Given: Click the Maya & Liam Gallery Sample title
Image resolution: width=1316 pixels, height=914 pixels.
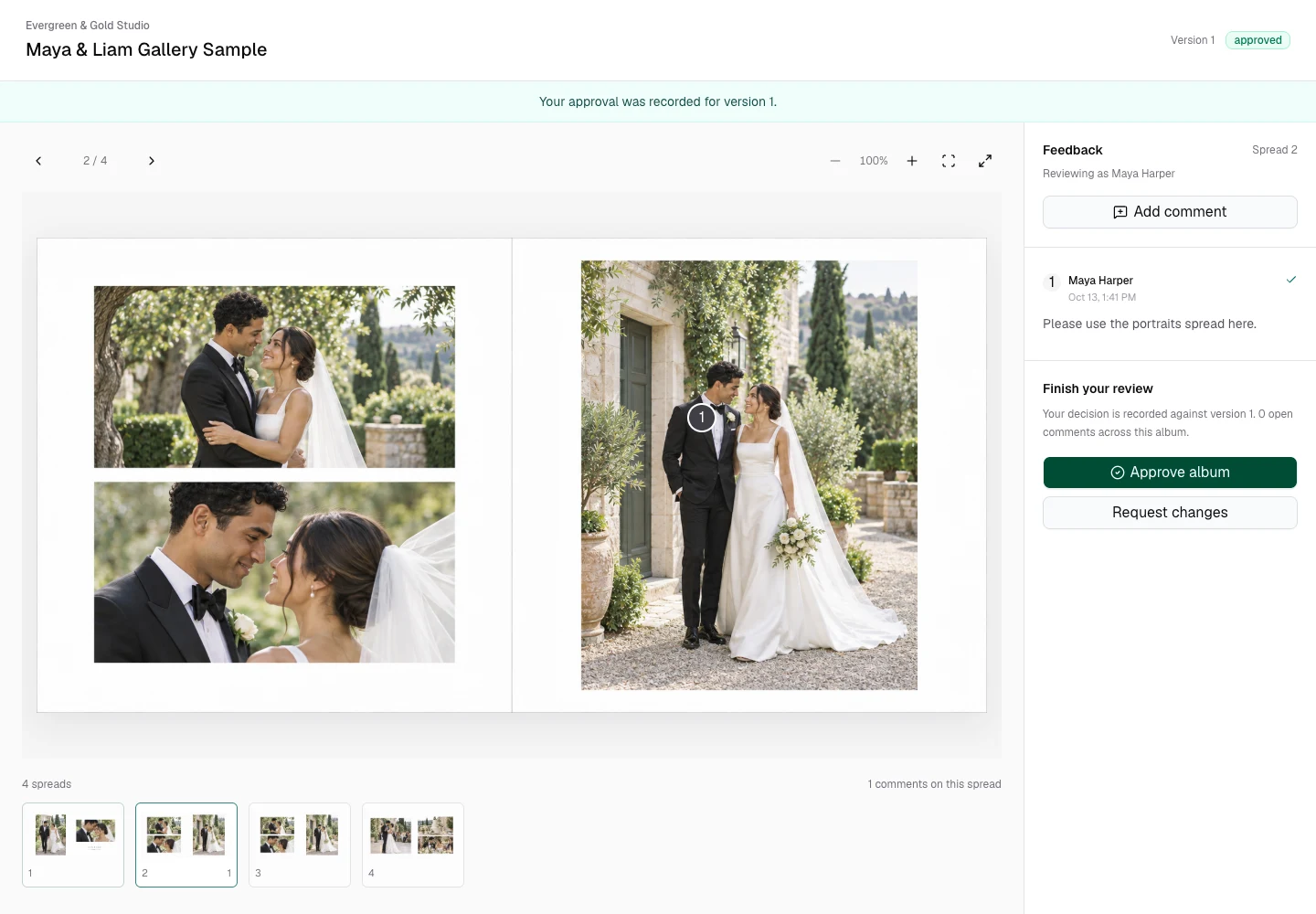Looking at the screenshot, I should [x=146, y=49].
